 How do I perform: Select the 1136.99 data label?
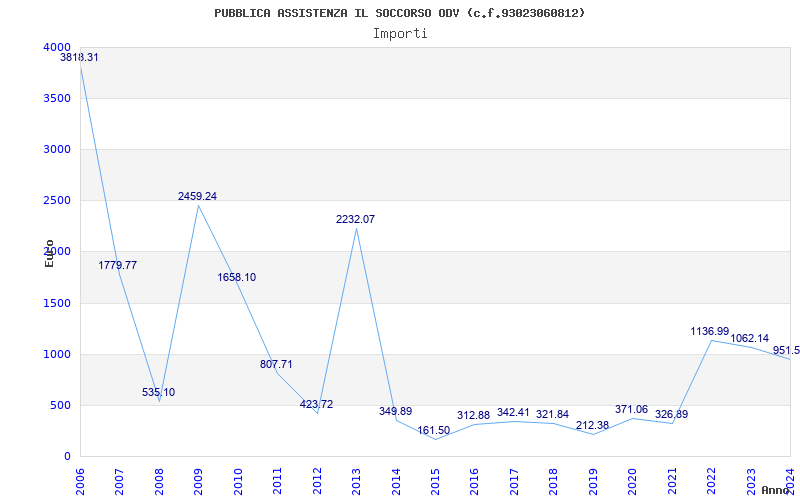pyautogui.click(x=710, y=332)
